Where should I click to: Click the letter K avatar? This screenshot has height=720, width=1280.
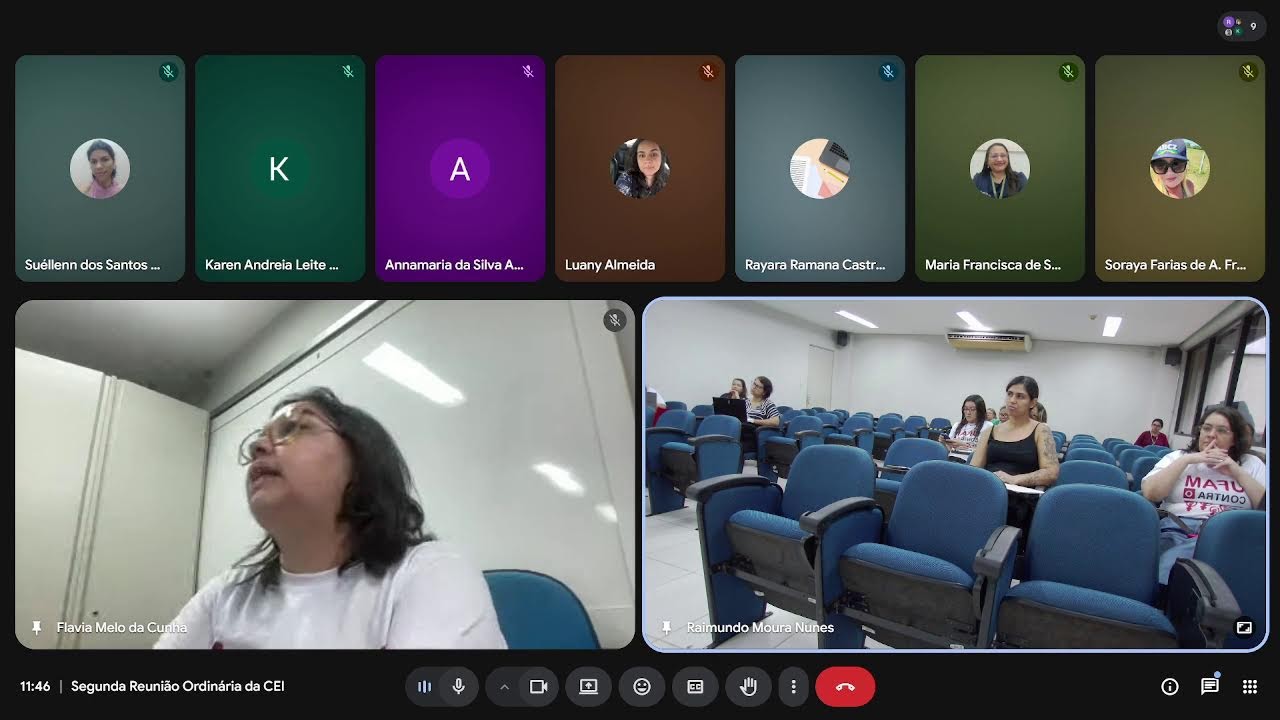point(280,168)
